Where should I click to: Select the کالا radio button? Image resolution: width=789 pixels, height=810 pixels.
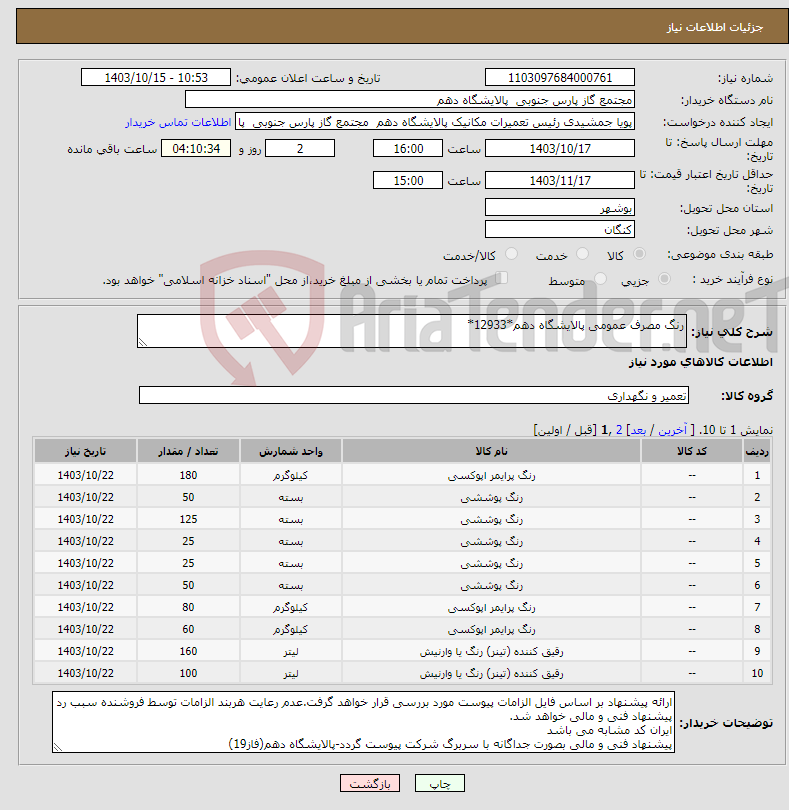tap(639, 254)
